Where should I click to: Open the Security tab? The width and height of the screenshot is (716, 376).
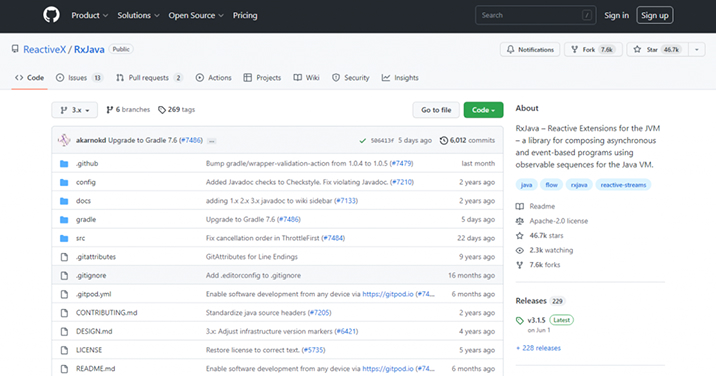351,78
